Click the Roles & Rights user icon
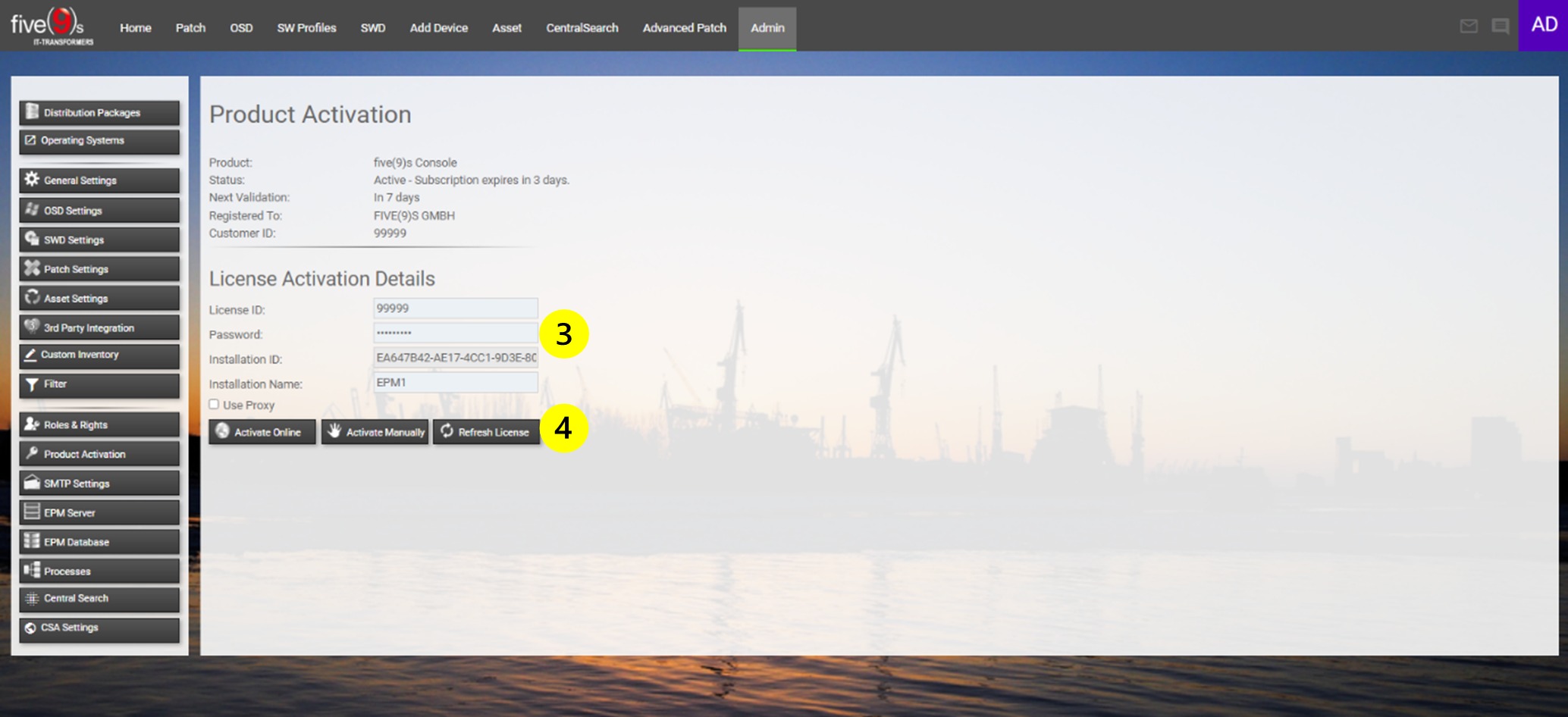Image resolution: width=1568 pixels, height=717 pixels. (32, 424)
